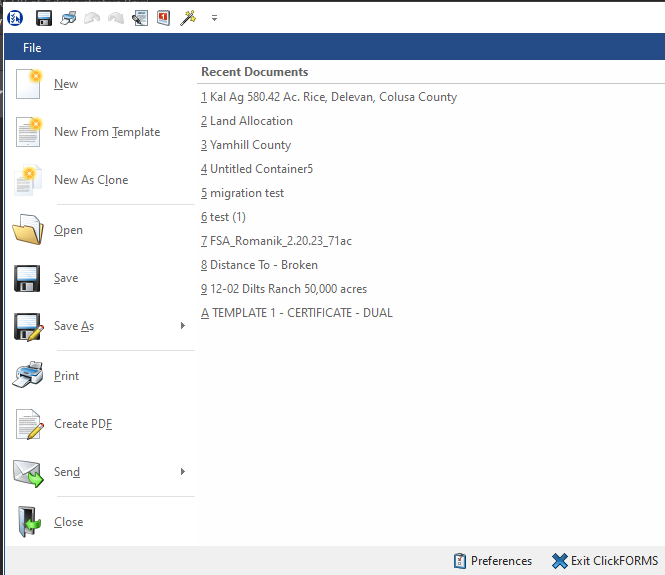The image size is (665, 575).
Task: Click the save icon in quick access toolbar
Action: pyautogui.click(x=43, y=17)
